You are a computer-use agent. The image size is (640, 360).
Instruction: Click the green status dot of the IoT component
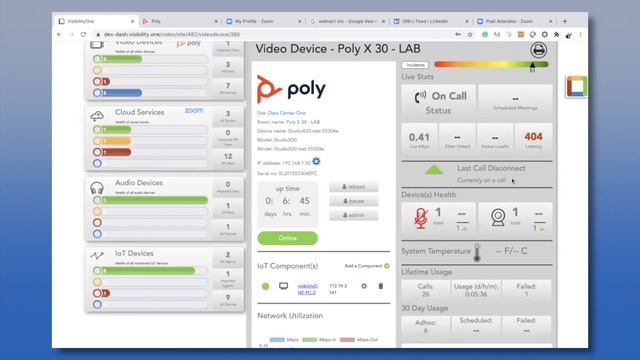pos(265,286)
